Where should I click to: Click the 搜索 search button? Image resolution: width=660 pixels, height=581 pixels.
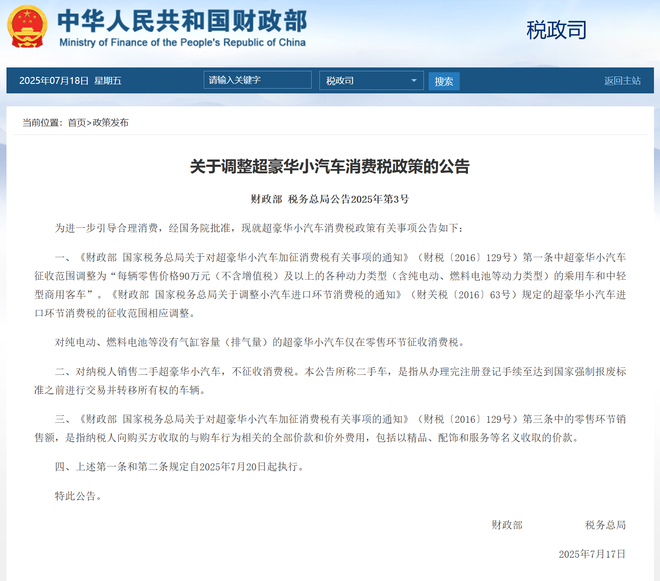point(444,81)
